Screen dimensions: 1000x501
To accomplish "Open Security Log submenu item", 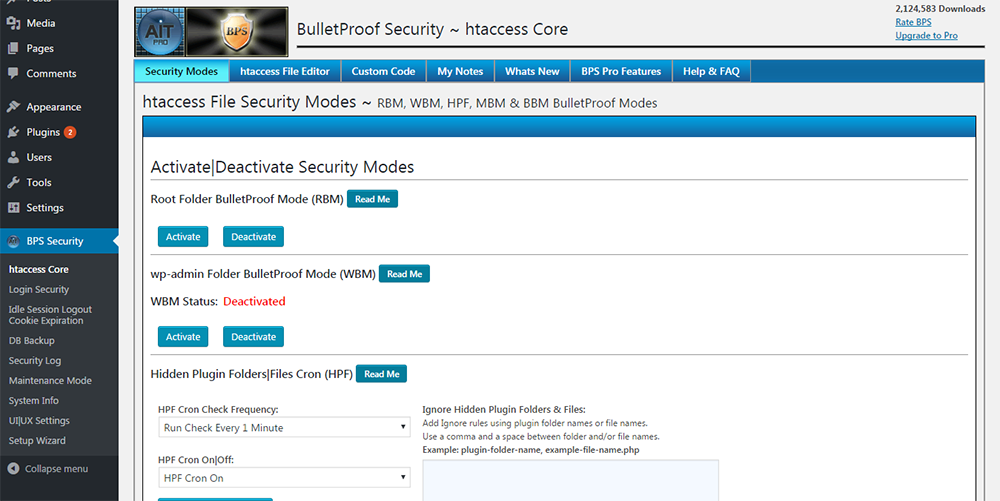I will (x=35, y=360).
